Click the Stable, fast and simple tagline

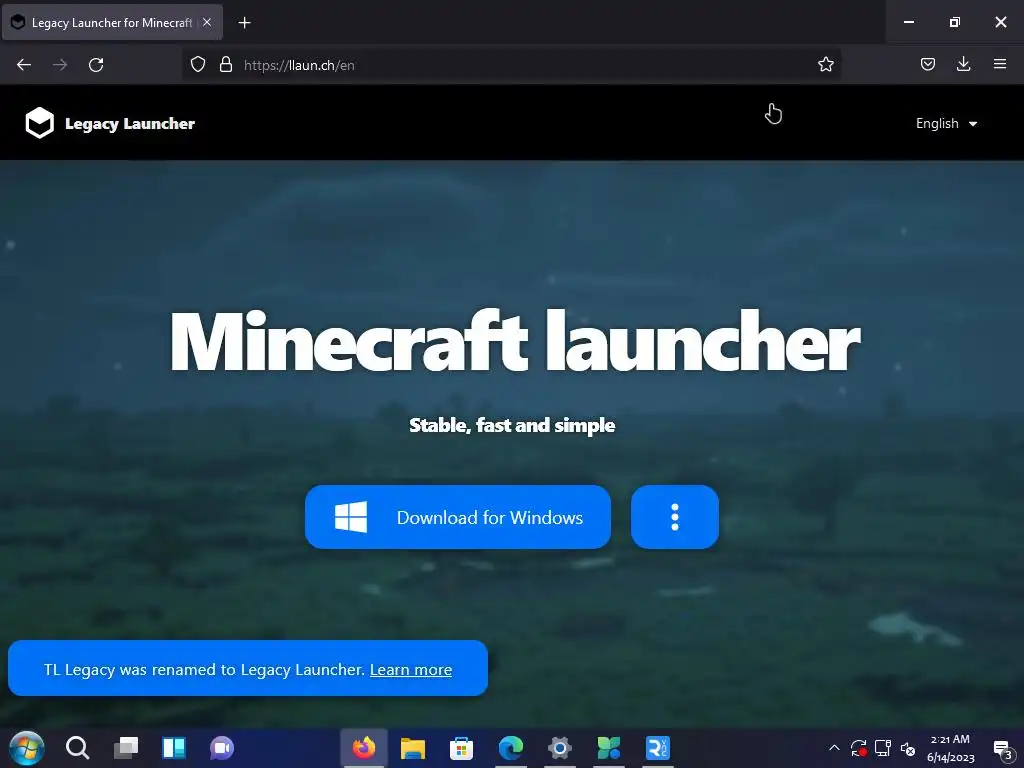click(x=512, y=425)
